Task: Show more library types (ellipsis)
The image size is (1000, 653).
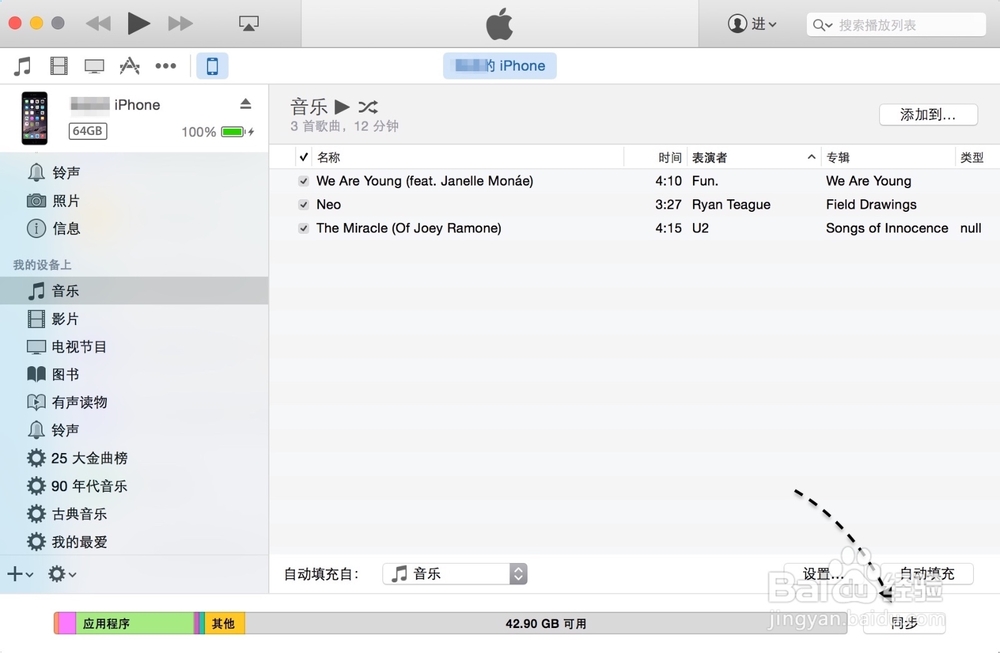Action: [x=166, y=66]
